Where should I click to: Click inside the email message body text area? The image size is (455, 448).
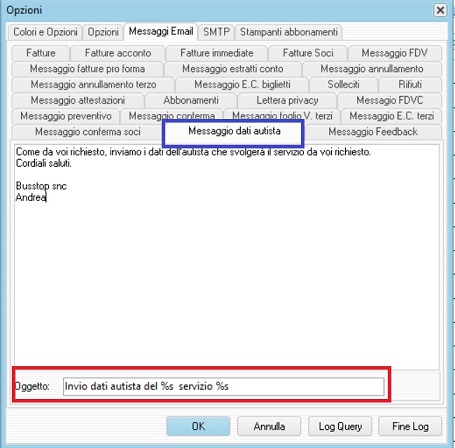[226, 257]
